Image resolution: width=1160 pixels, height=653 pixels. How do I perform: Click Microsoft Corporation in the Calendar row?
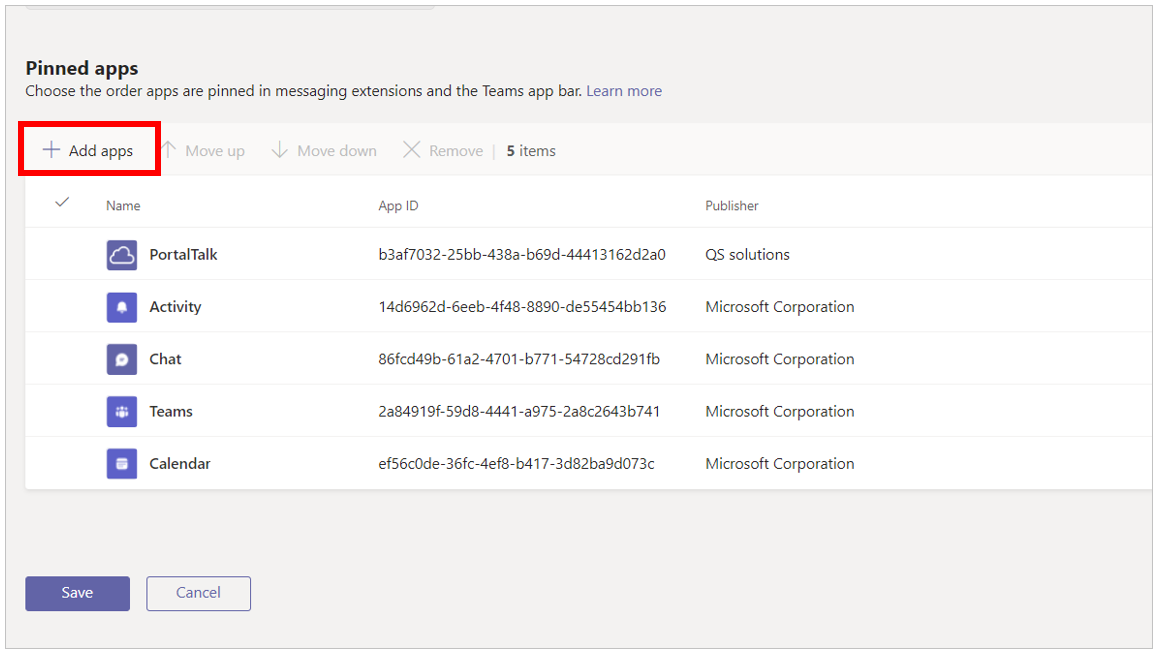pyautogui.click(x=780, y=464)
